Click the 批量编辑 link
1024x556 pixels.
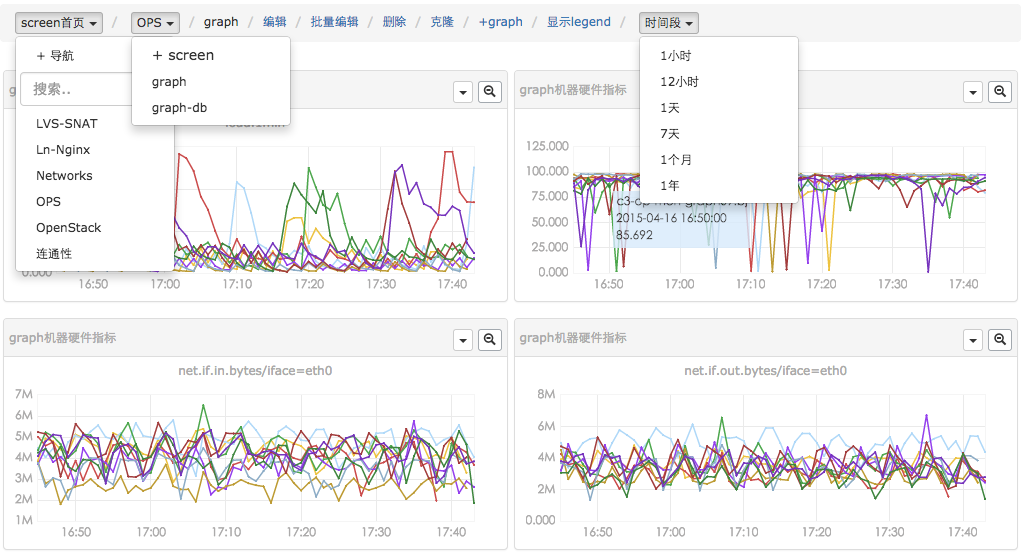pyautogui.click(x=334, y=22)
